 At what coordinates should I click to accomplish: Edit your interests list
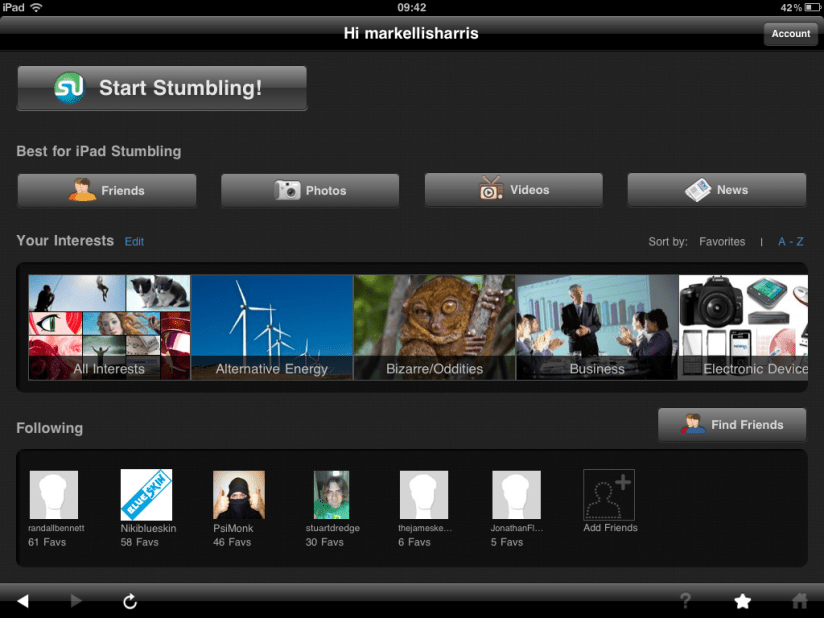coord(134,242)
